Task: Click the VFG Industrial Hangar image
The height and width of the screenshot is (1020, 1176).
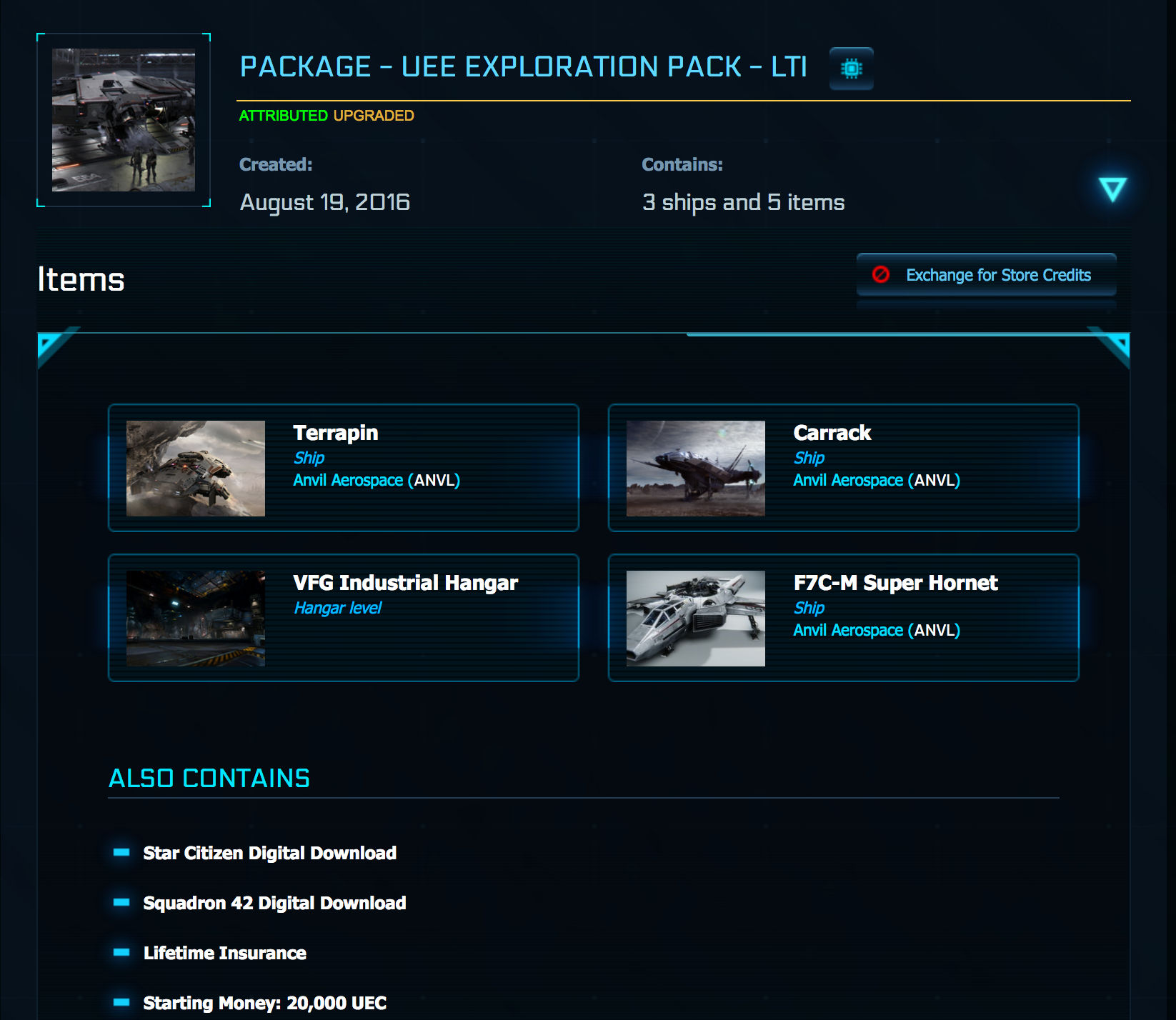Action: (x=196, y=619)
